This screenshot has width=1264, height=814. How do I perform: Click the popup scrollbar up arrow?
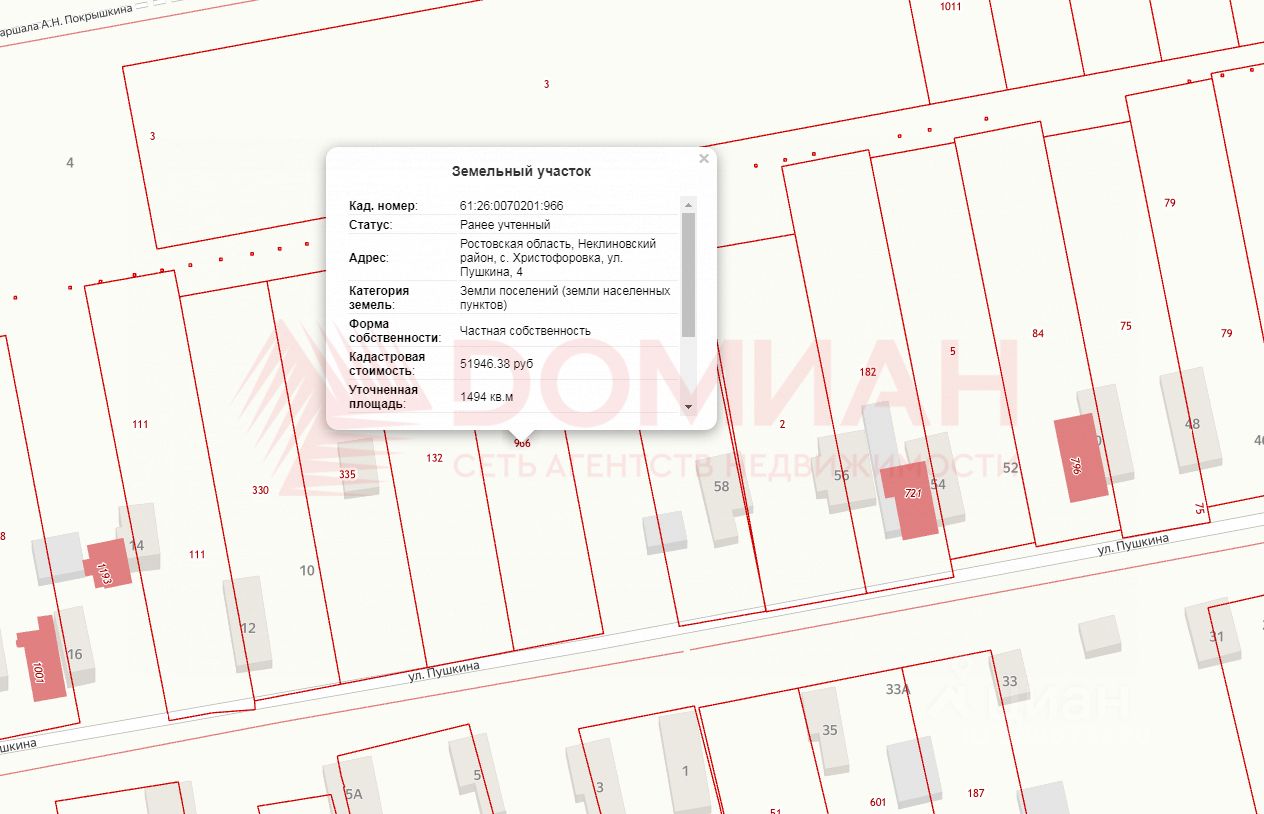(x=688, y=205)
